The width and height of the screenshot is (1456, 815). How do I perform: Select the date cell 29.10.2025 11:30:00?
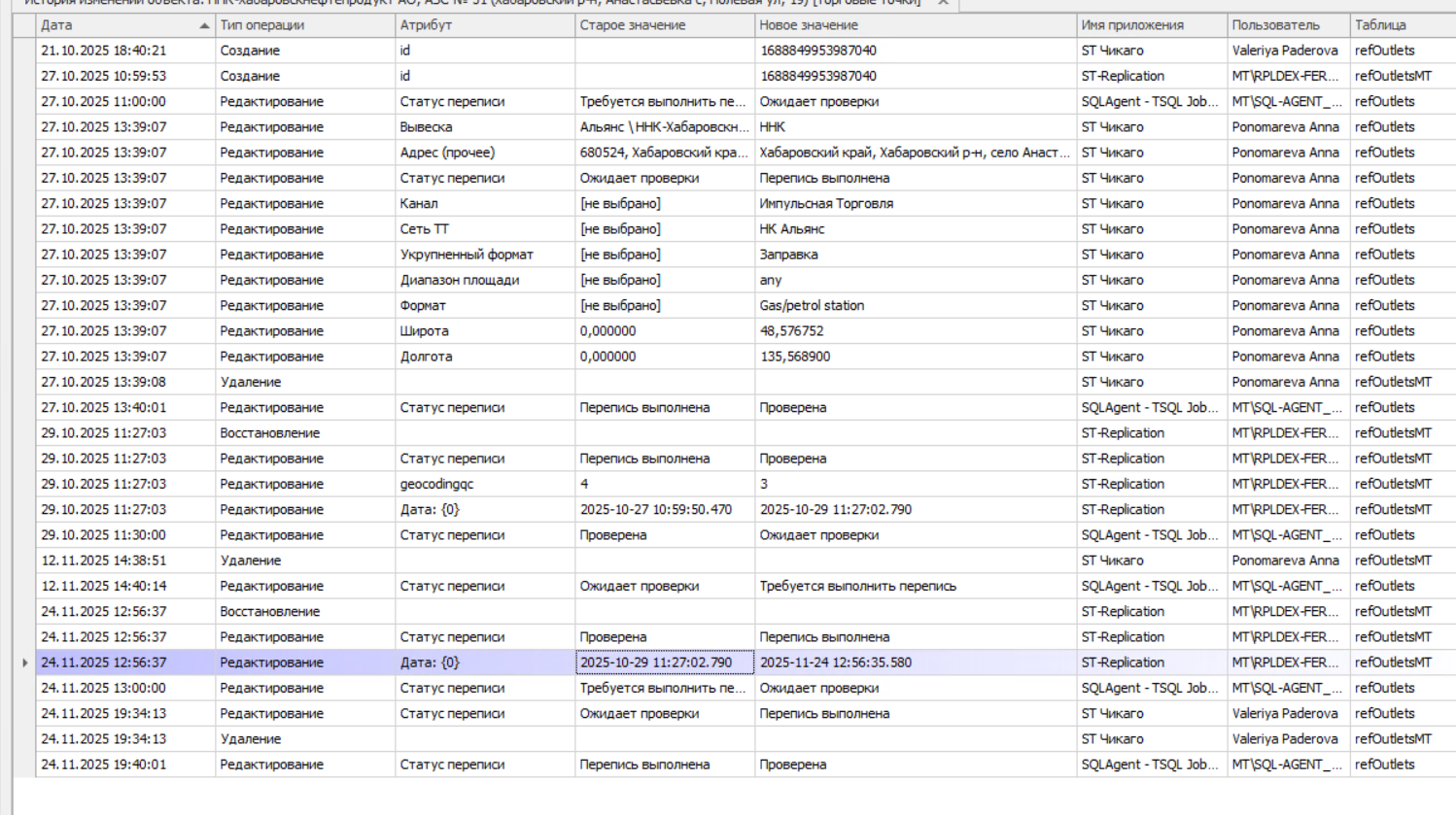(125, 535)
